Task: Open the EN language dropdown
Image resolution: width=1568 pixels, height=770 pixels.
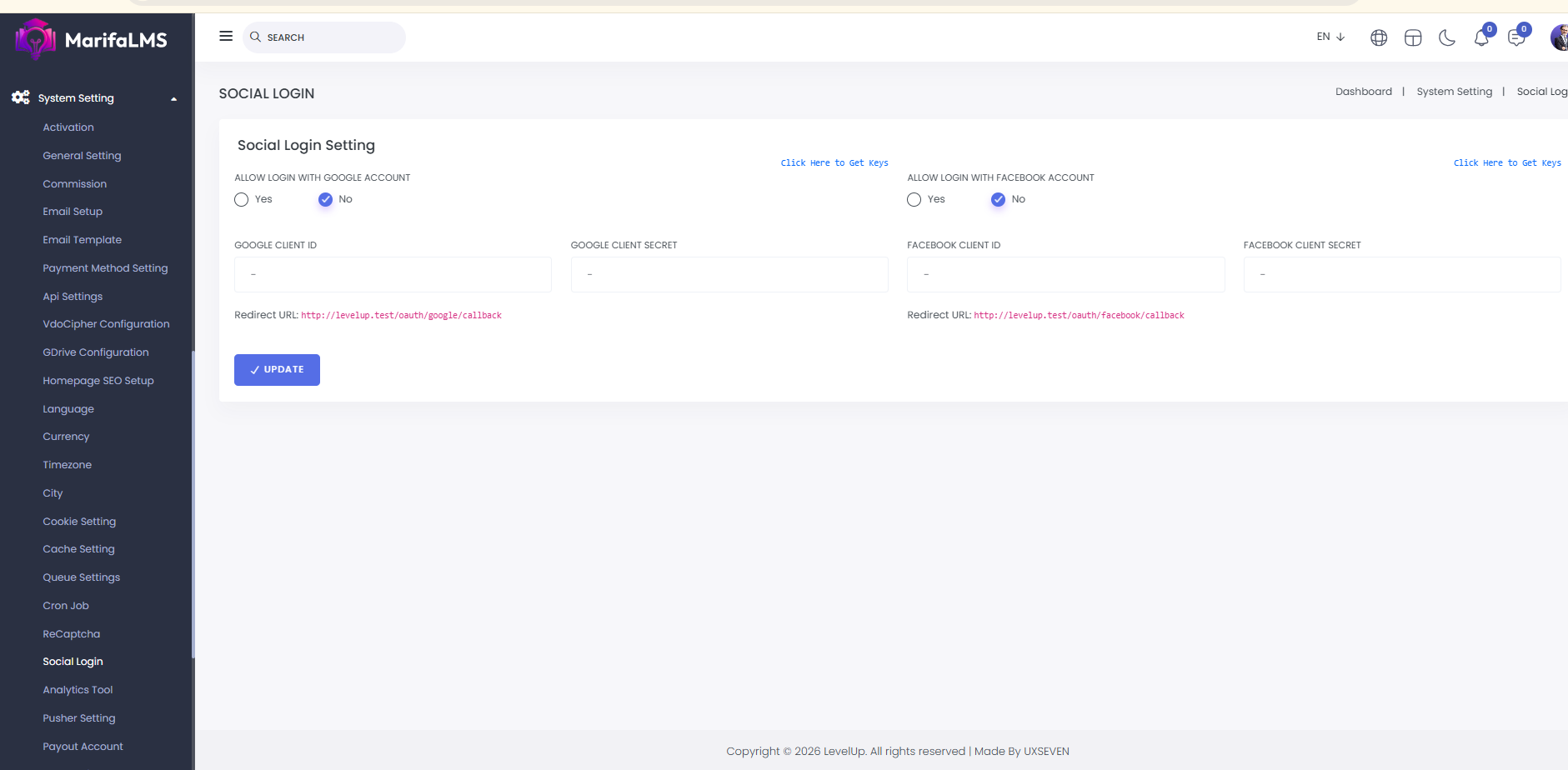Action: (x=1330, y=37)
